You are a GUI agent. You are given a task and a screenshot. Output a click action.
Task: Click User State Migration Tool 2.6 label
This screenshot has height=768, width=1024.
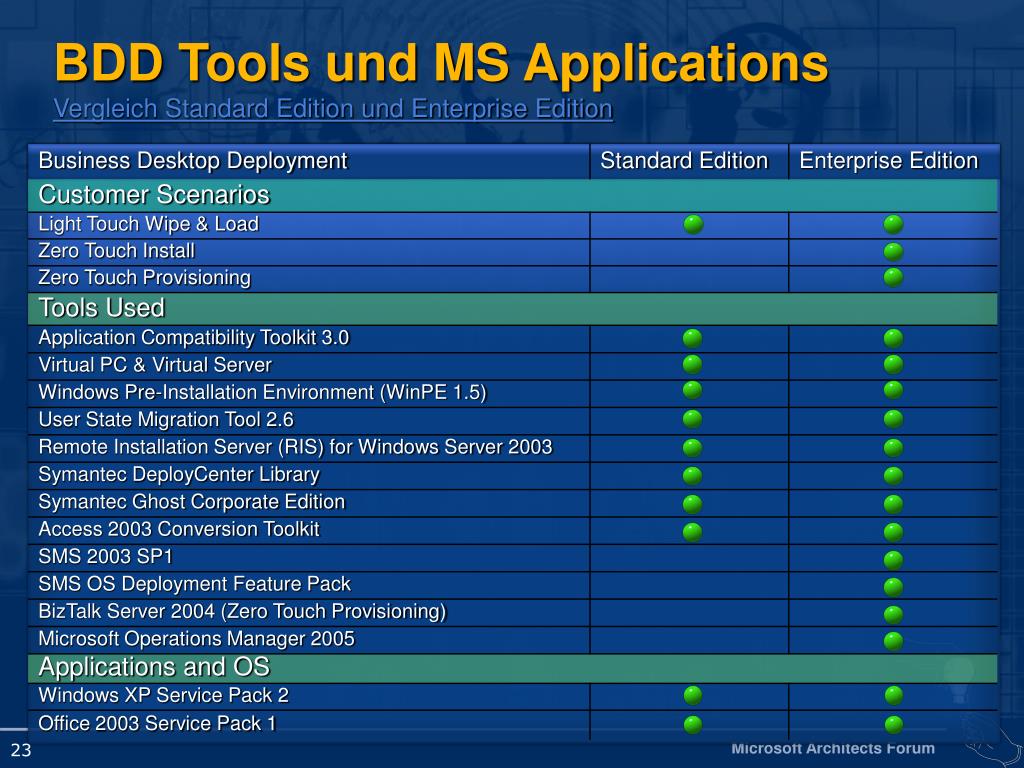167,419
